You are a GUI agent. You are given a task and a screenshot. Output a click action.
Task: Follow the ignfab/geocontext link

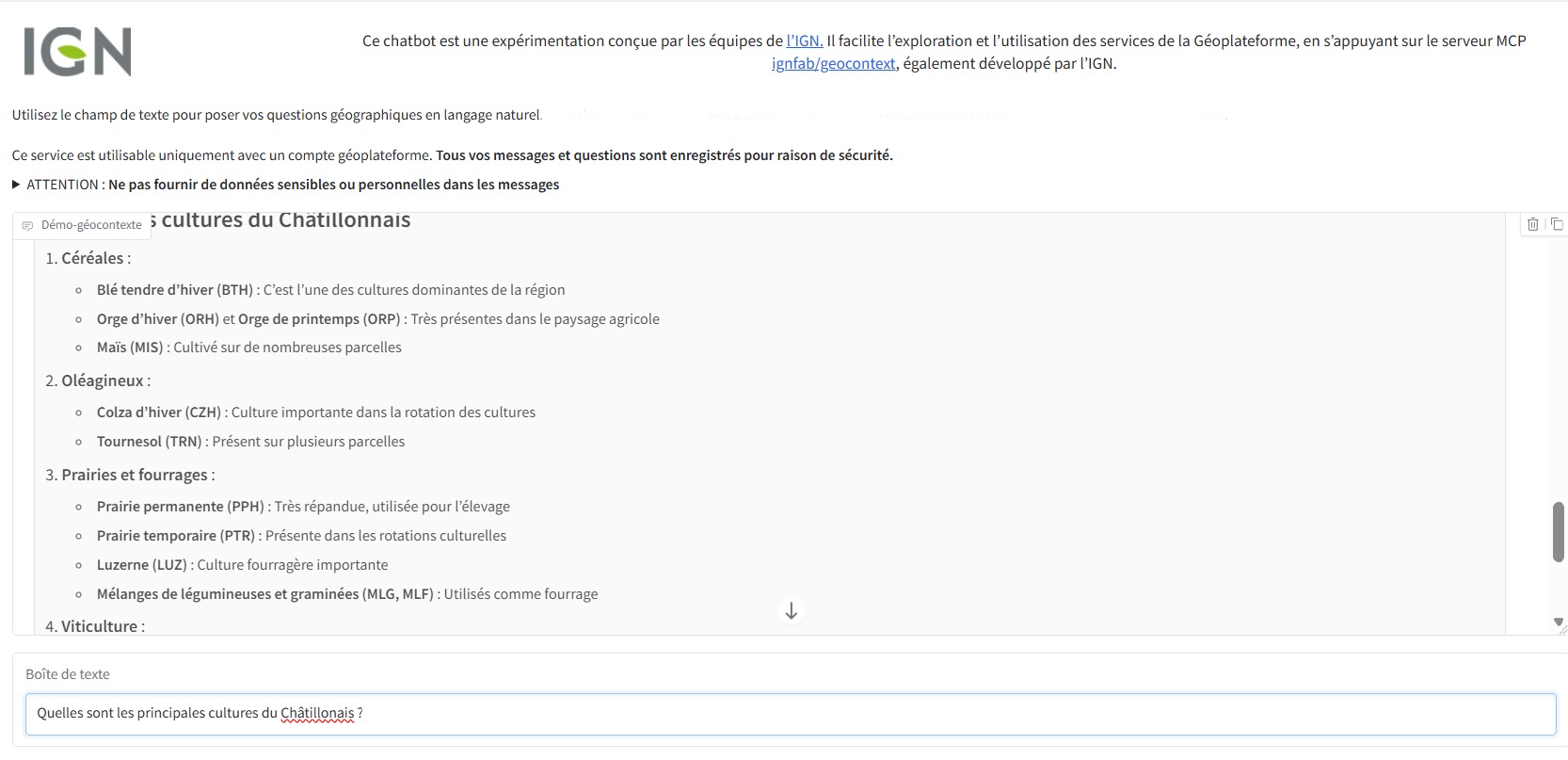[x=833, y=64]
